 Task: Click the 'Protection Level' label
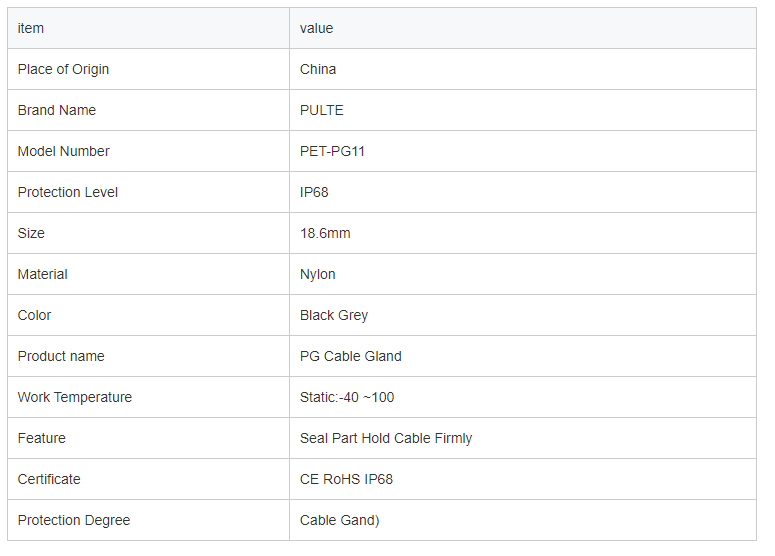point(68,192)
